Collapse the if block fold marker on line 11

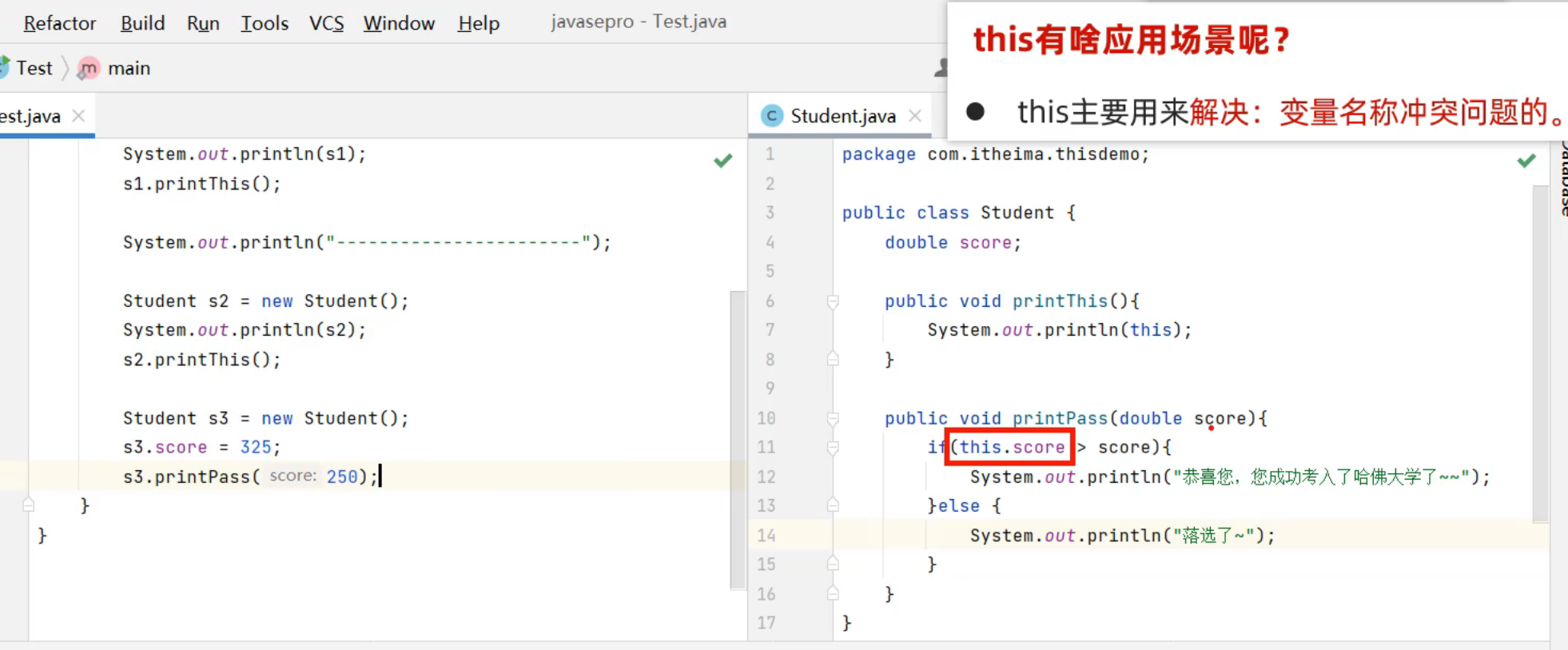tap(833, 448)
